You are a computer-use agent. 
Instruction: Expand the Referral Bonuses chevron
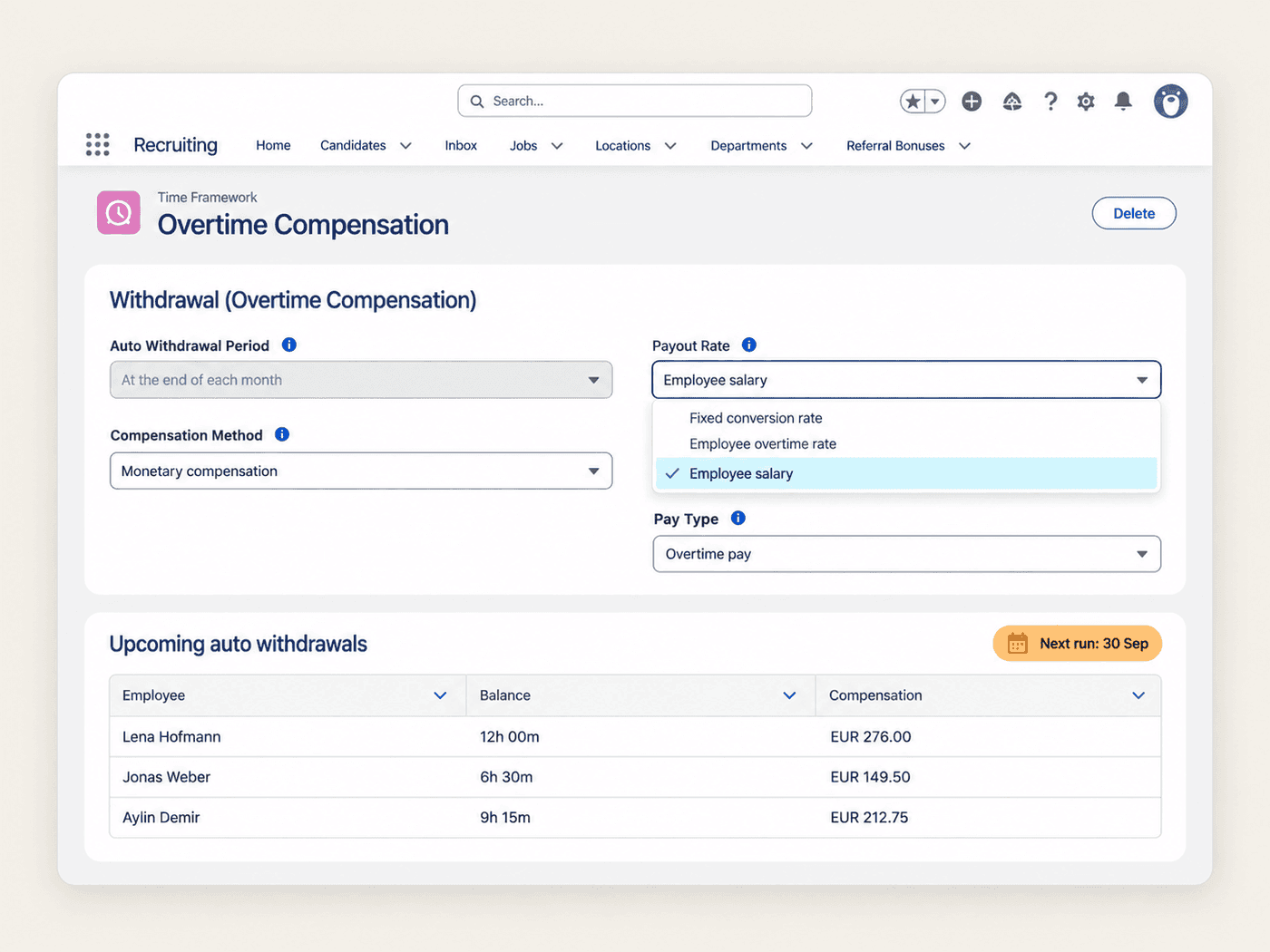pyautogui.click(x=964, y=146)
